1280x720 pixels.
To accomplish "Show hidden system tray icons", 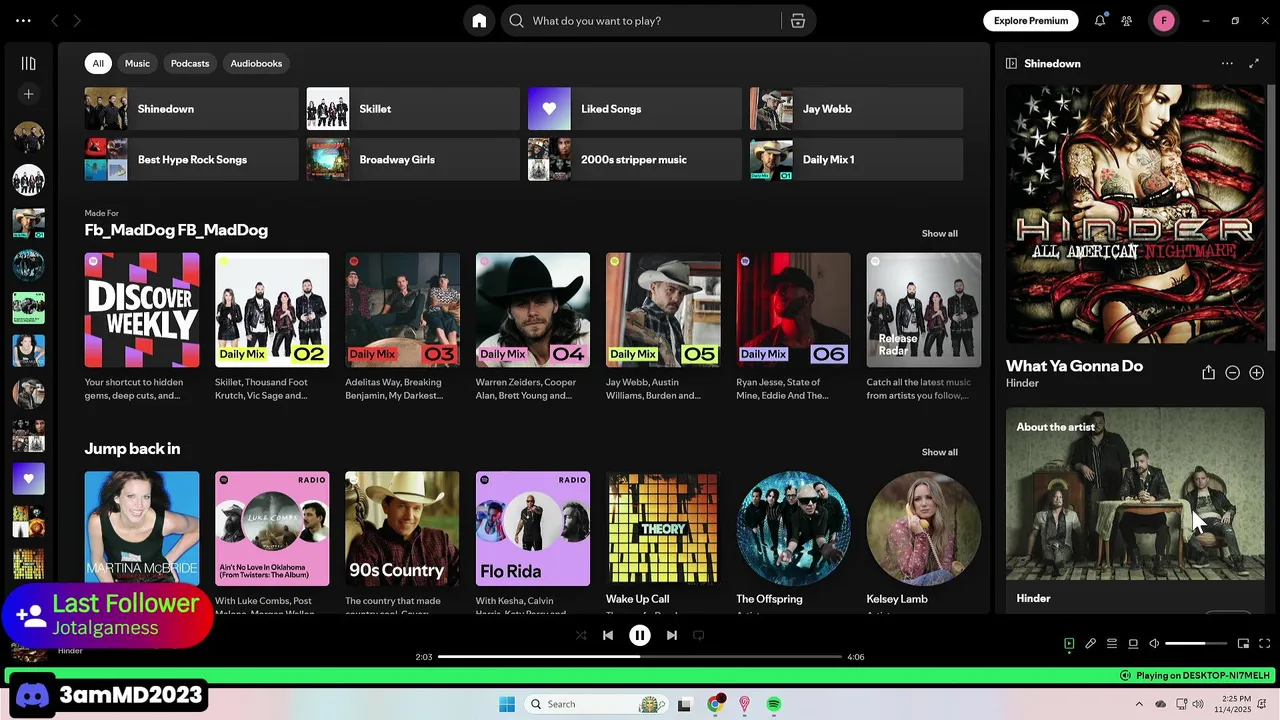I will (x=1139, y=704).
